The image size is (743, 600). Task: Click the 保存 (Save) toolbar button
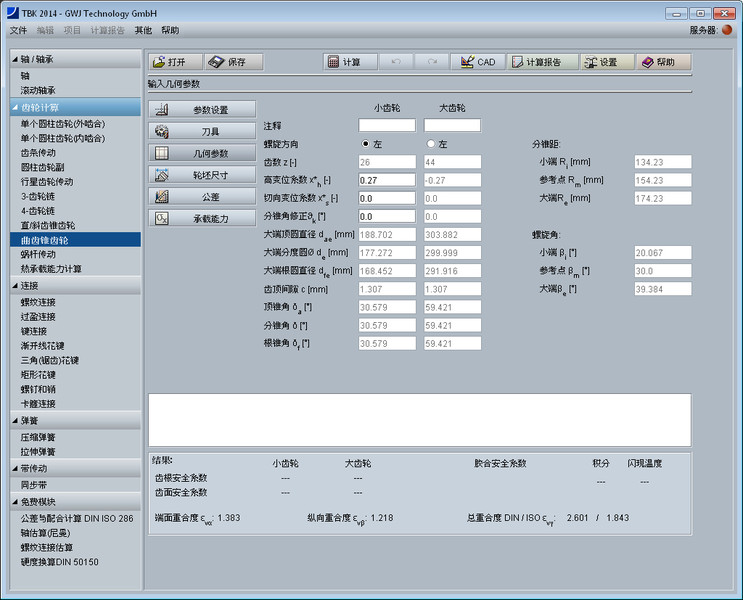pyautogui.click(x=229, y=62)
